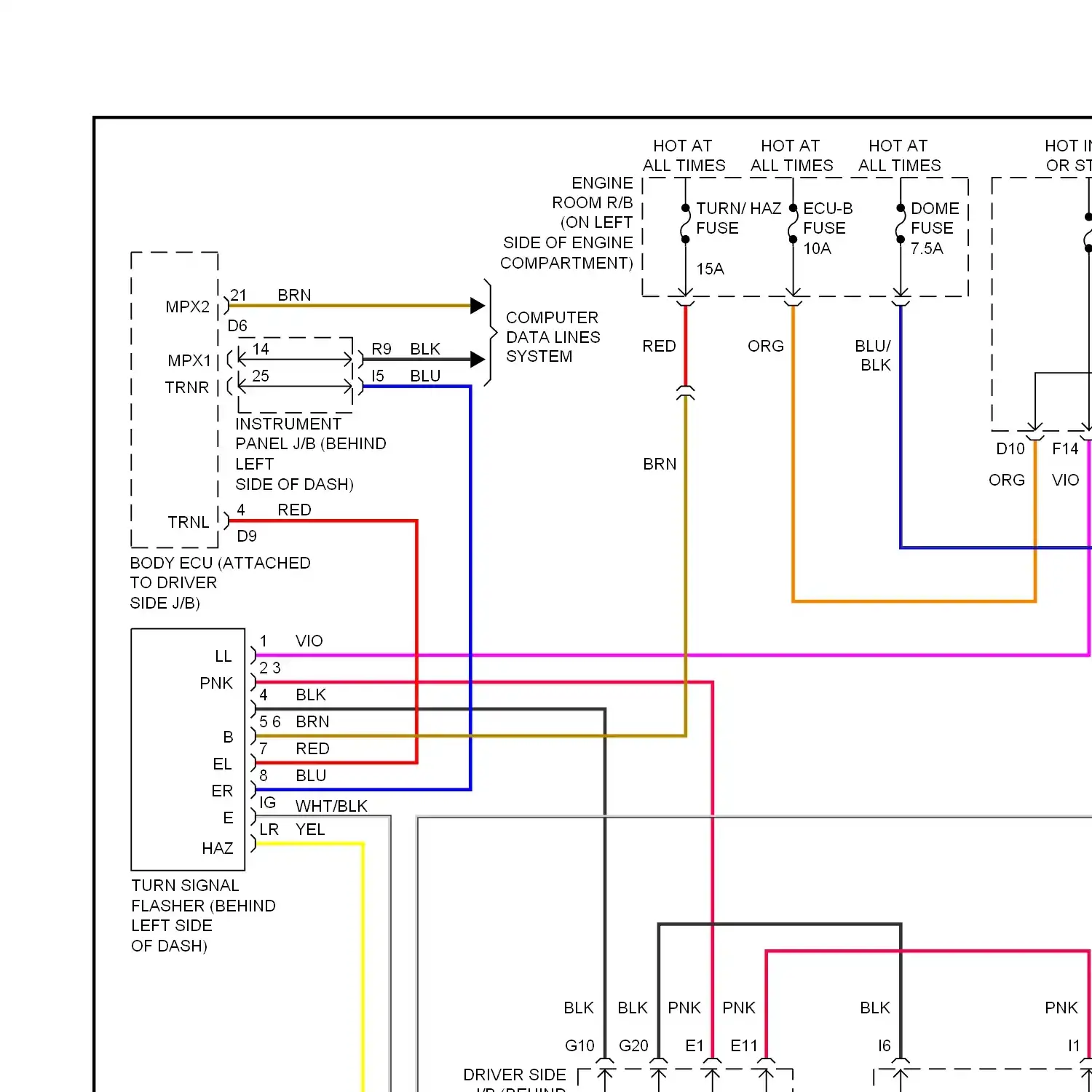Viewport: 1092px width, 1092px height.
Task: Select connector label D6
Action: 237,325
